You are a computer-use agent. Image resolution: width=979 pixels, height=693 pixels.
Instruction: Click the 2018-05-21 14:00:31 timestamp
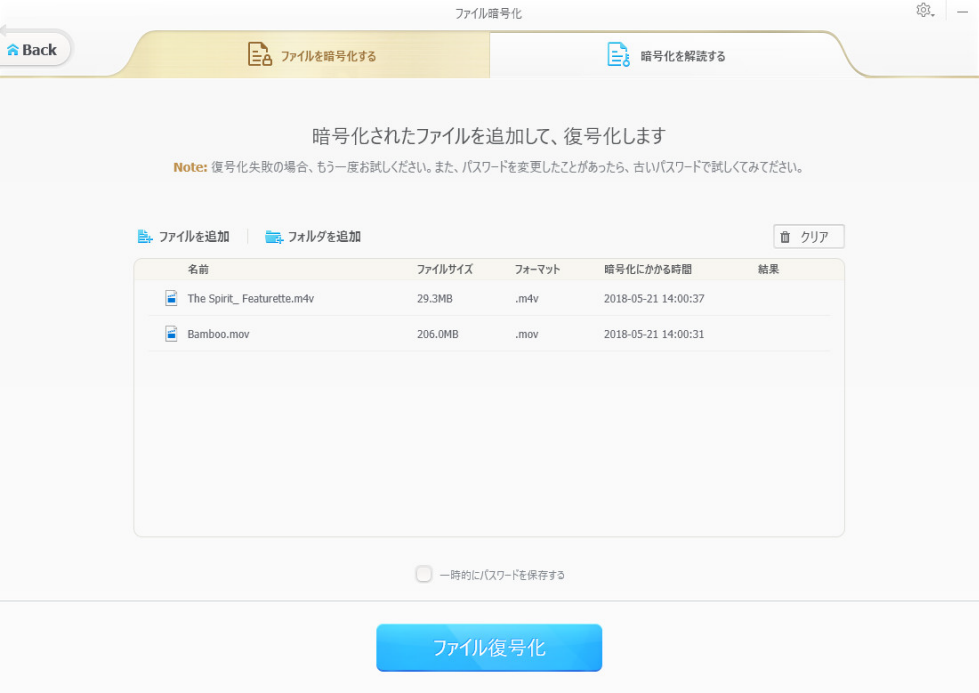coord(654,334)
